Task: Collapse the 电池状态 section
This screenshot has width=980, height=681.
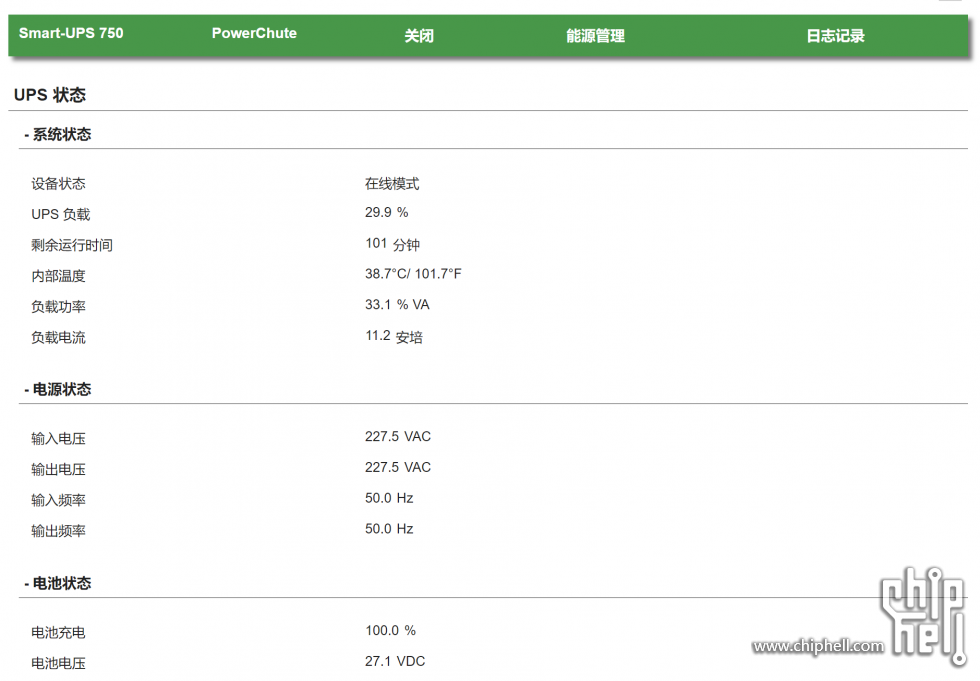Action: [58, 583]
